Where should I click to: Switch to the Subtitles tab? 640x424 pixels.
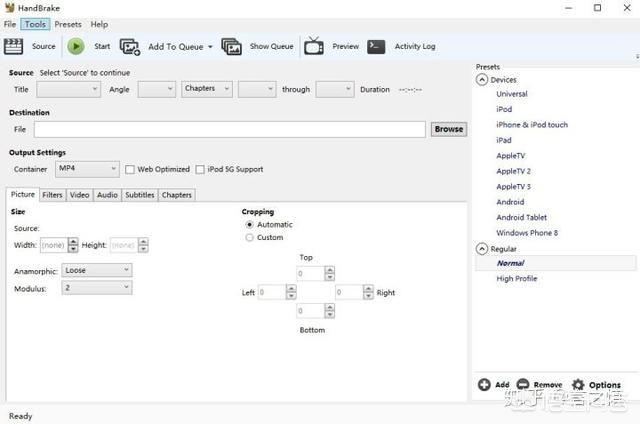coord(140,195)
